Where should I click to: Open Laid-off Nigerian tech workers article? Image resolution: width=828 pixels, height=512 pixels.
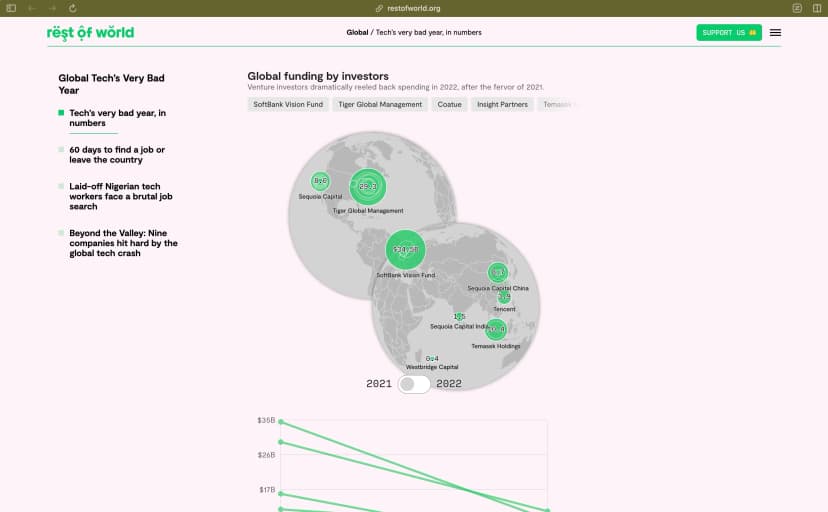tap(120, 196)
